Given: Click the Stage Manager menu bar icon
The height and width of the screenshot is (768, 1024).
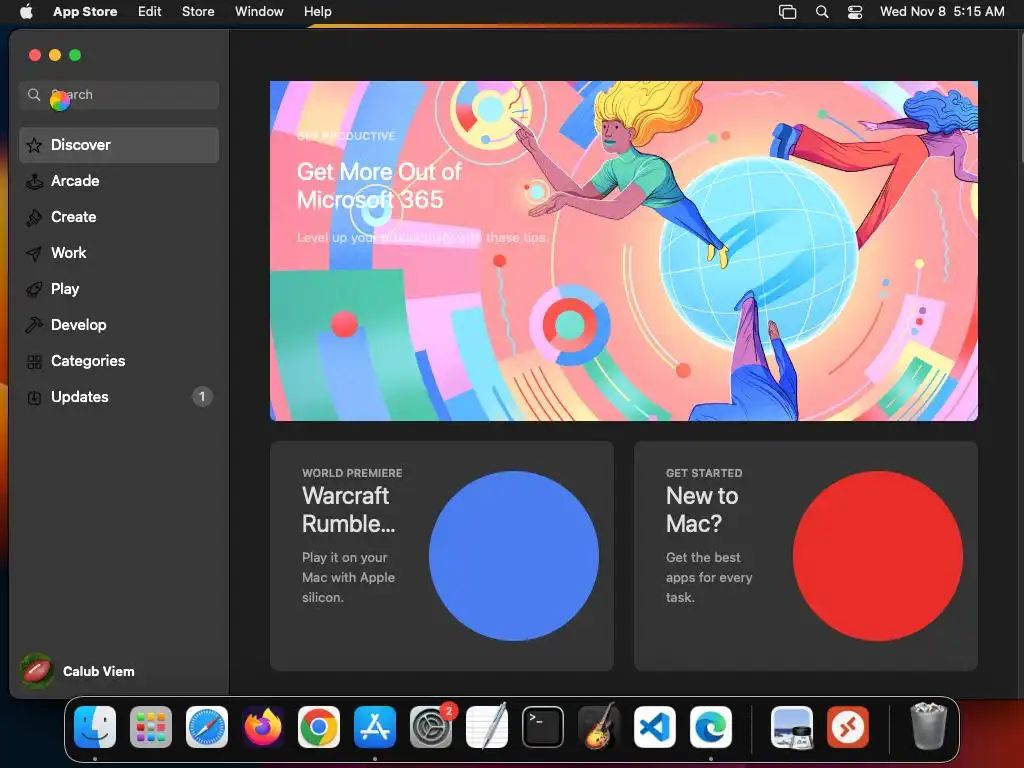Looking at the screenshot, I should click(x=788, y=11).
